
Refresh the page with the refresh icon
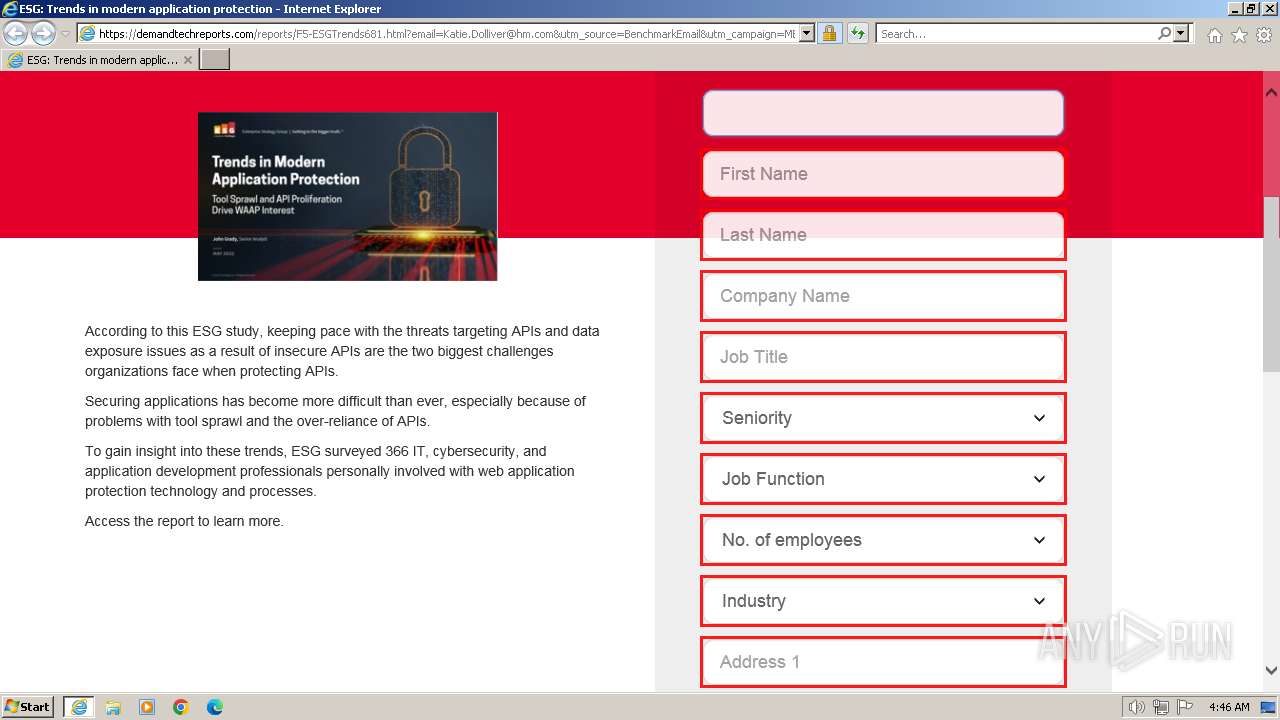tap(858, 33)
